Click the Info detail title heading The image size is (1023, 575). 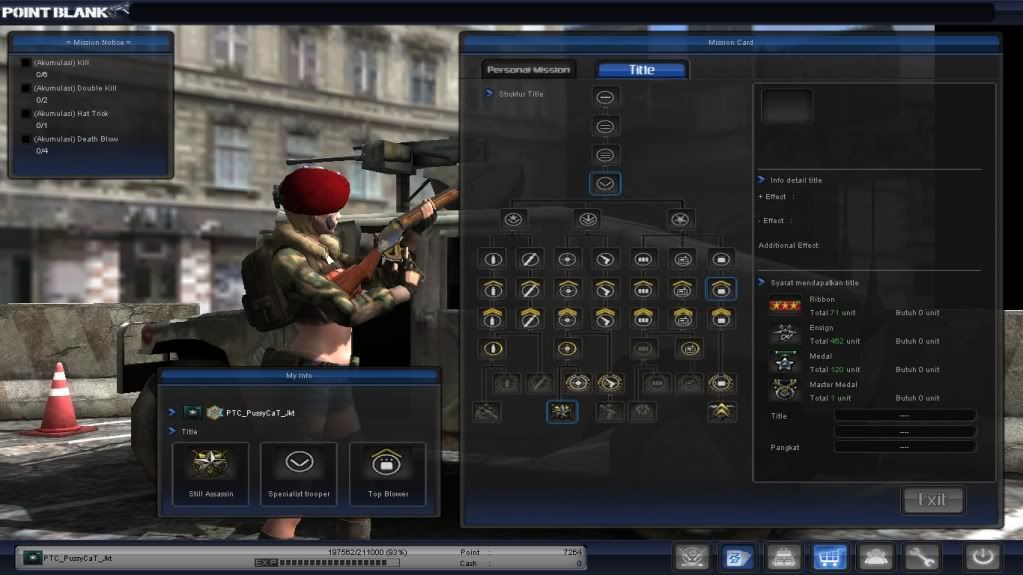point(796,180)
